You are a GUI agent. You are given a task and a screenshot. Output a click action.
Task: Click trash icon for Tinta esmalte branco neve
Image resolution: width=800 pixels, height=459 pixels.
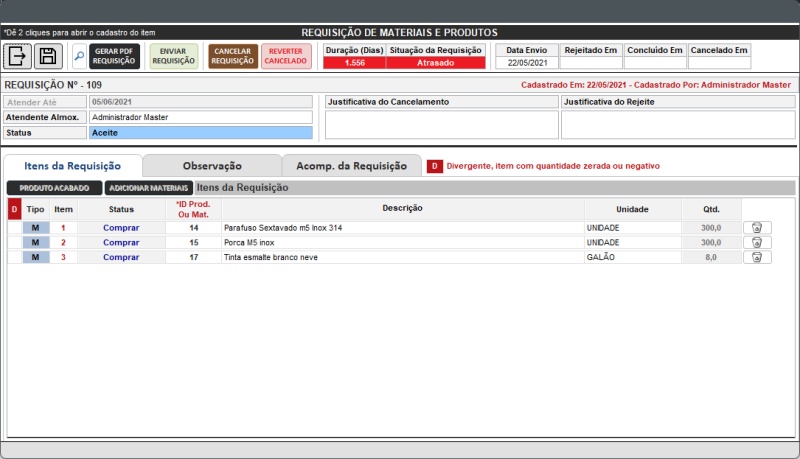pos(757,257)
